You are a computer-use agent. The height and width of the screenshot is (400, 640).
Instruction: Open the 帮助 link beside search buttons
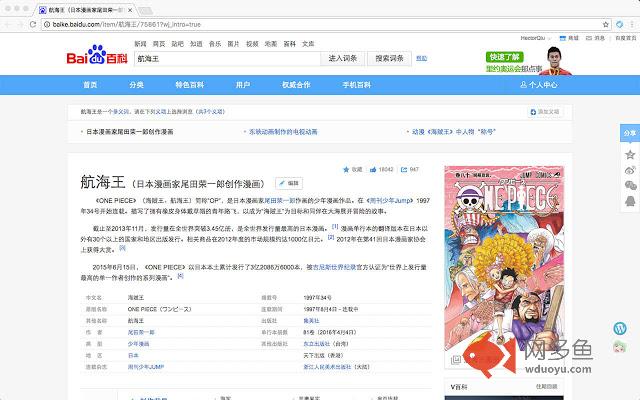[x=422, y=58]
